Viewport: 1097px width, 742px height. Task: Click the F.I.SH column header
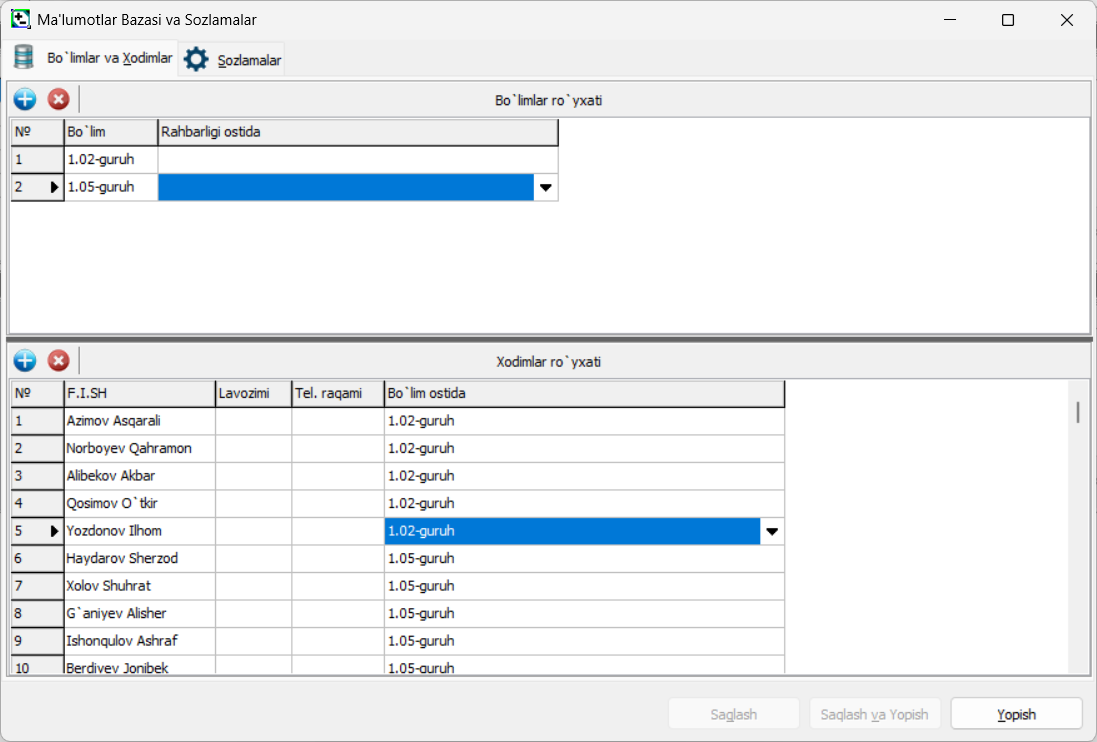tap(140, 394)
